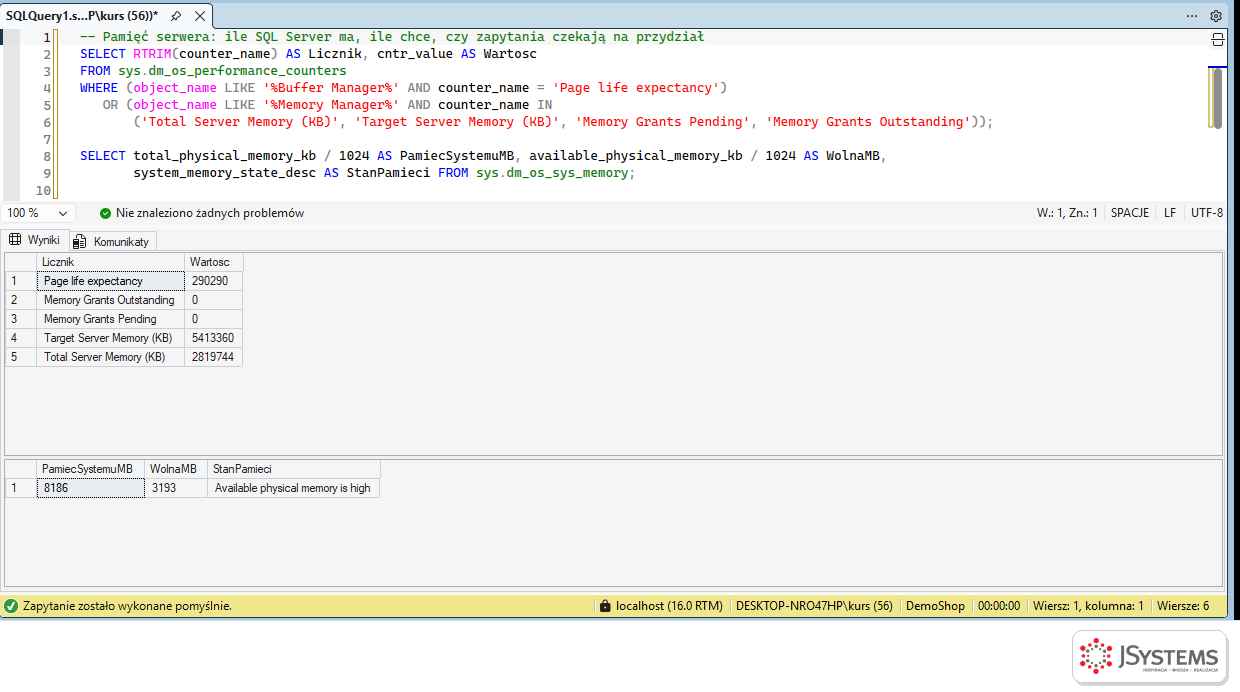1240x692 pixels.
Task: Close the SQLQuery1 query tab
Action: [197, 16]
